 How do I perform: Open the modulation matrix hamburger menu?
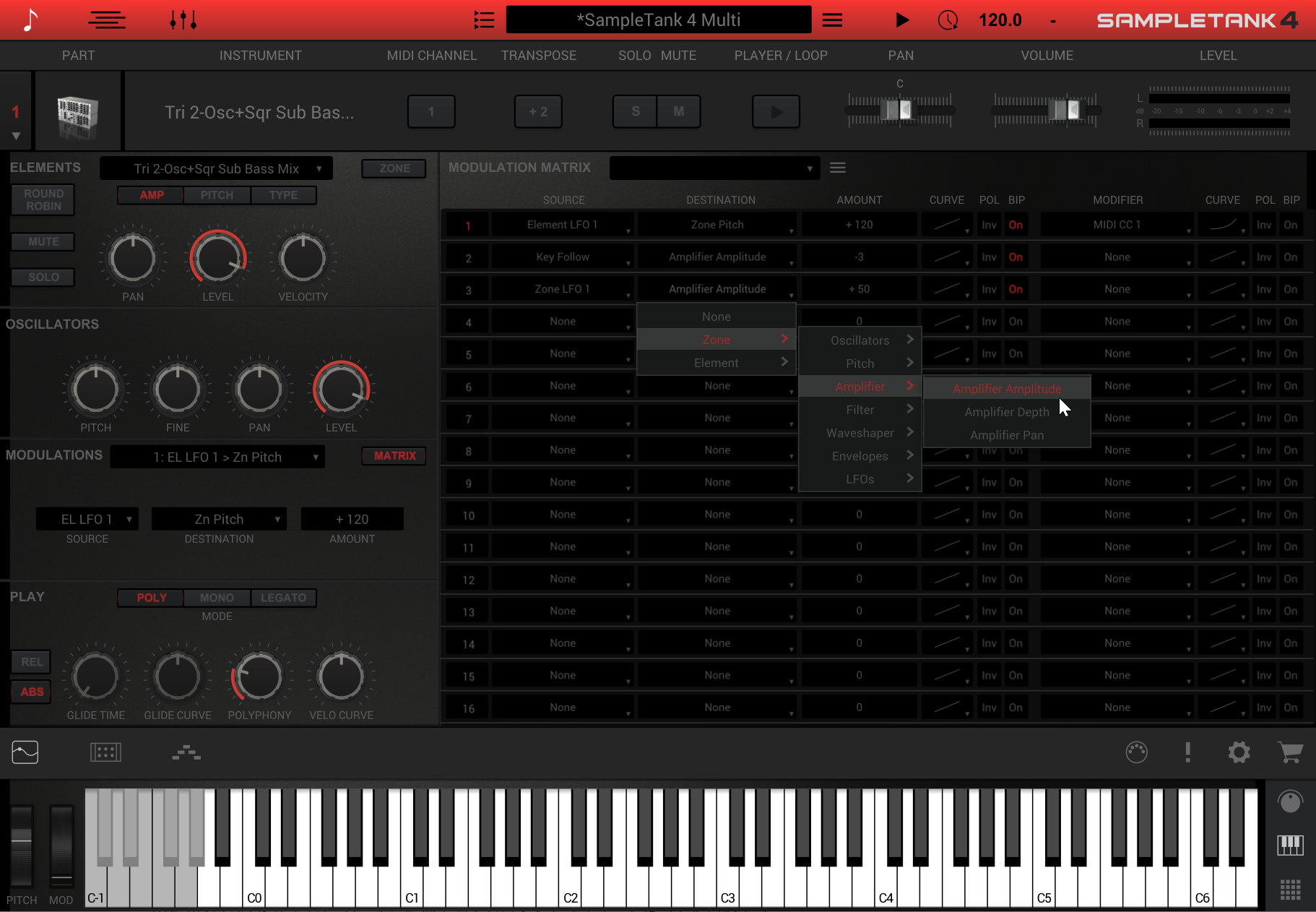click(x=838, y=168)
